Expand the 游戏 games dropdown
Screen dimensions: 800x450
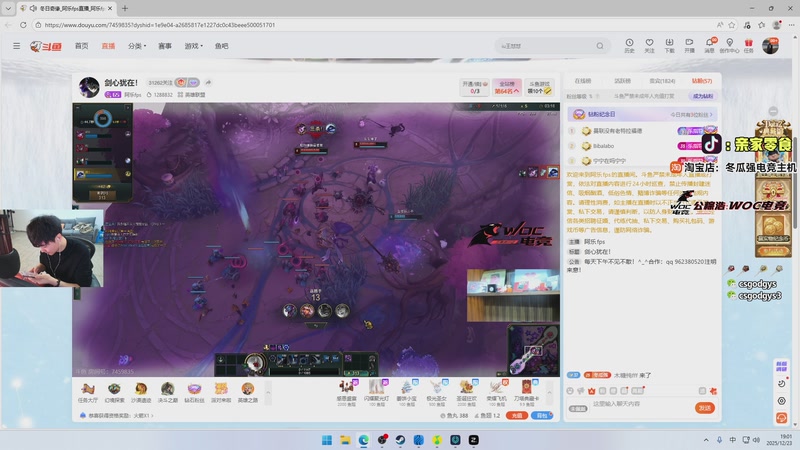193,46
